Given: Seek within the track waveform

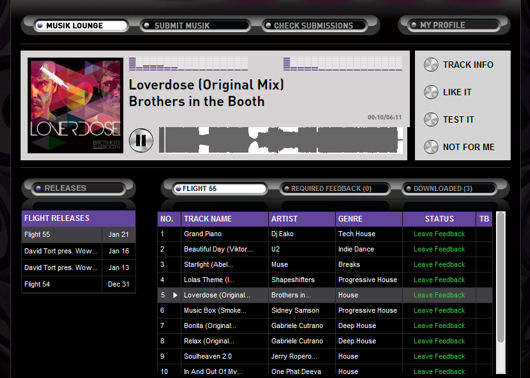Looking at the screenshot, I should point(281,140).
